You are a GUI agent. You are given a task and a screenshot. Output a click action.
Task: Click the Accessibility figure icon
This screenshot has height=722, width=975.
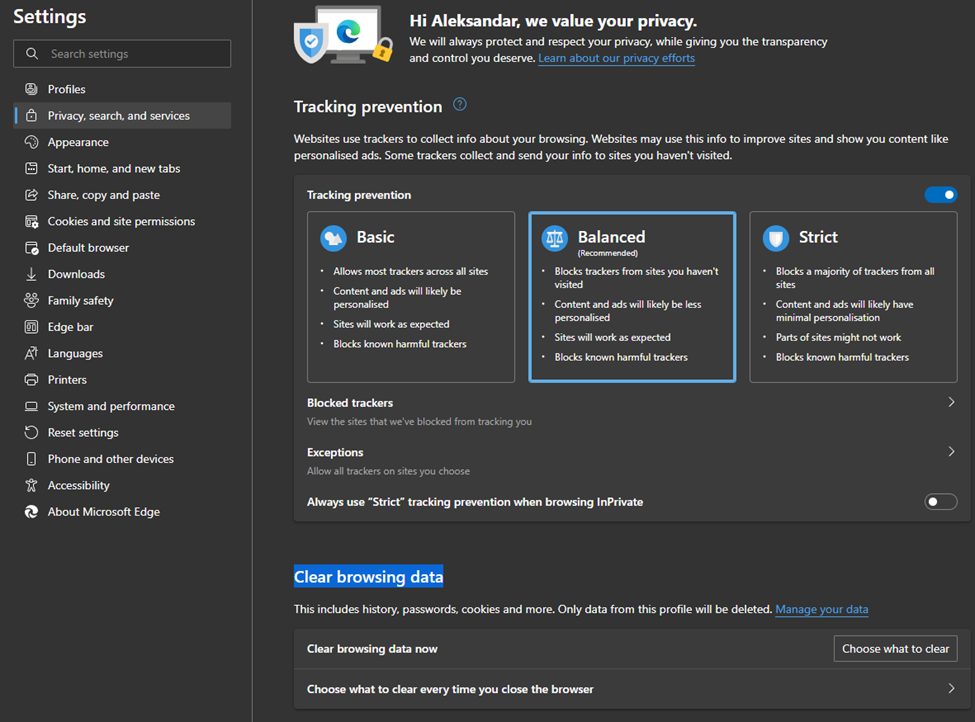(x=31, y=485)
